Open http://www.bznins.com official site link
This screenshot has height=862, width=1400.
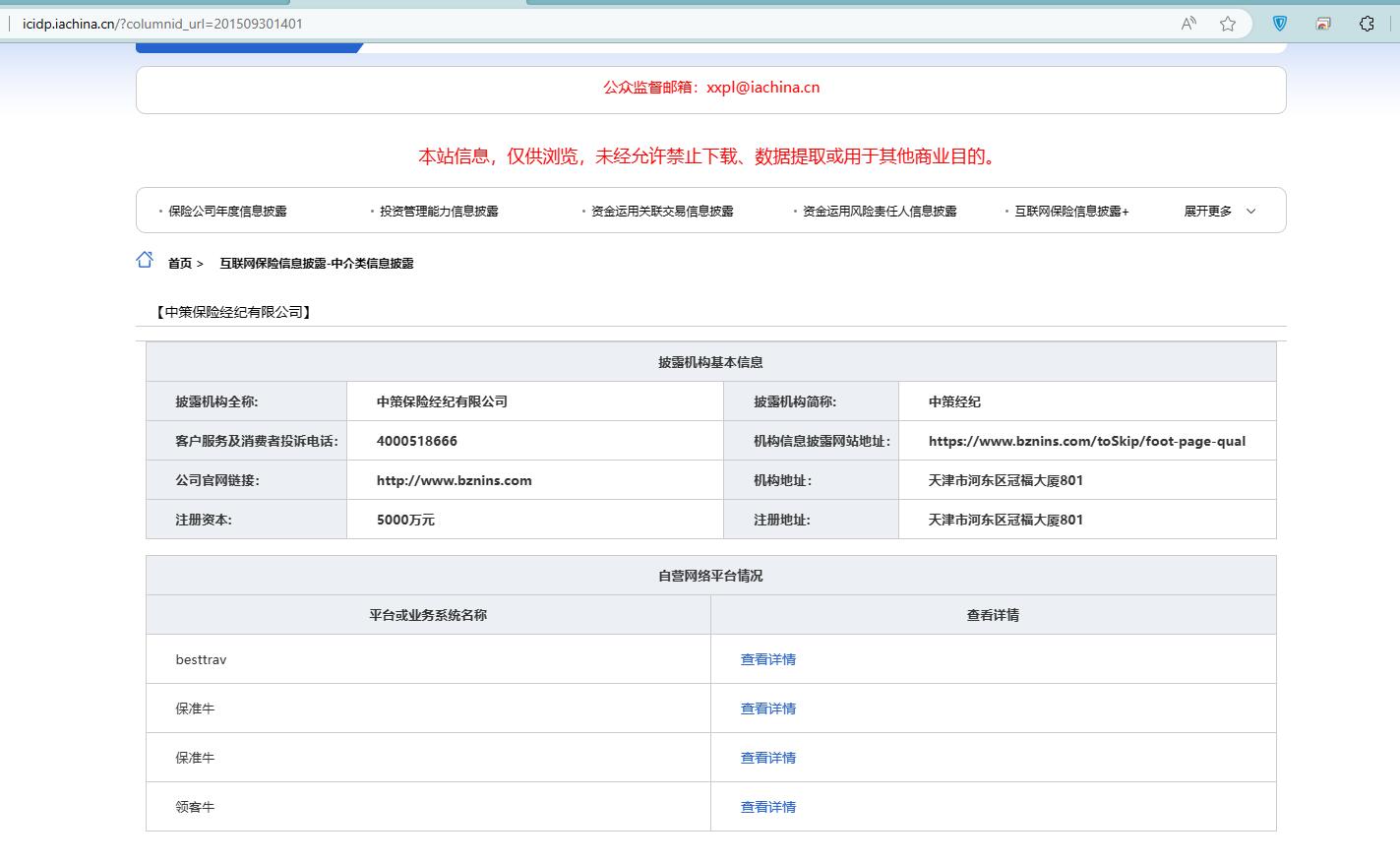(x=455, y=480)
